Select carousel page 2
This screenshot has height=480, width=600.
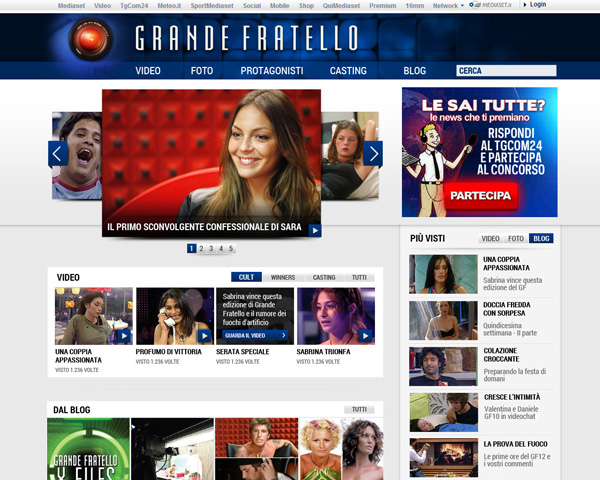tap(201, 248)
